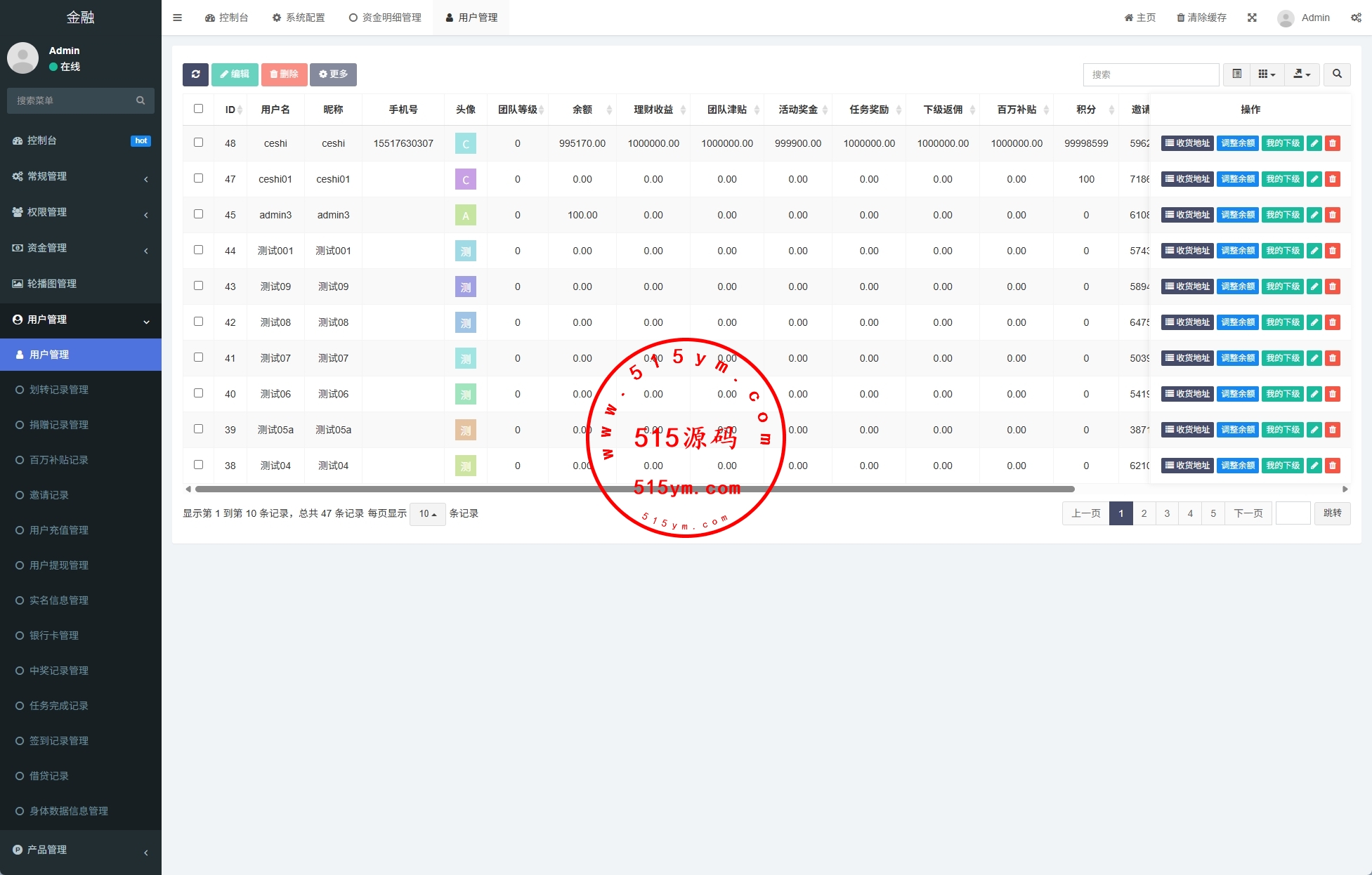Click 调整余额 button for user ceshi
The width and height of the screenshot is (1372, 875).
tap(1237, 143)
